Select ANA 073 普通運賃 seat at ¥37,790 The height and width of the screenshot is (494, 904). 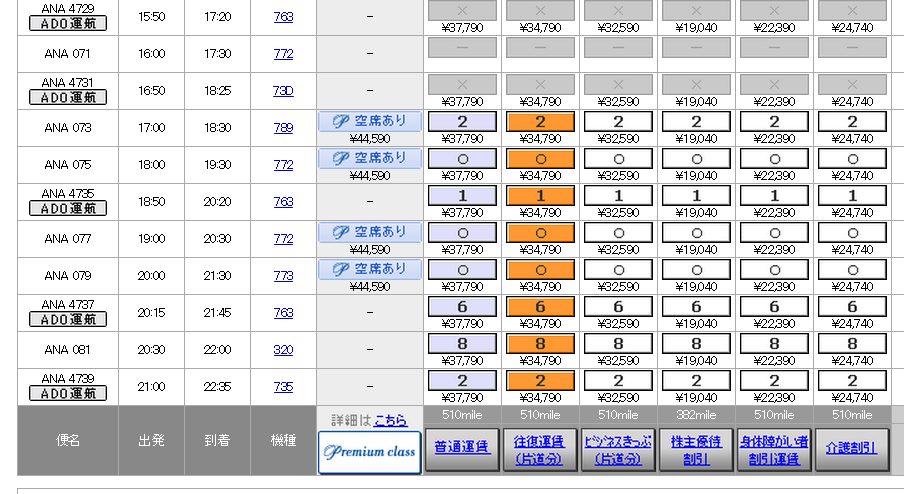[x=462, y=122]
